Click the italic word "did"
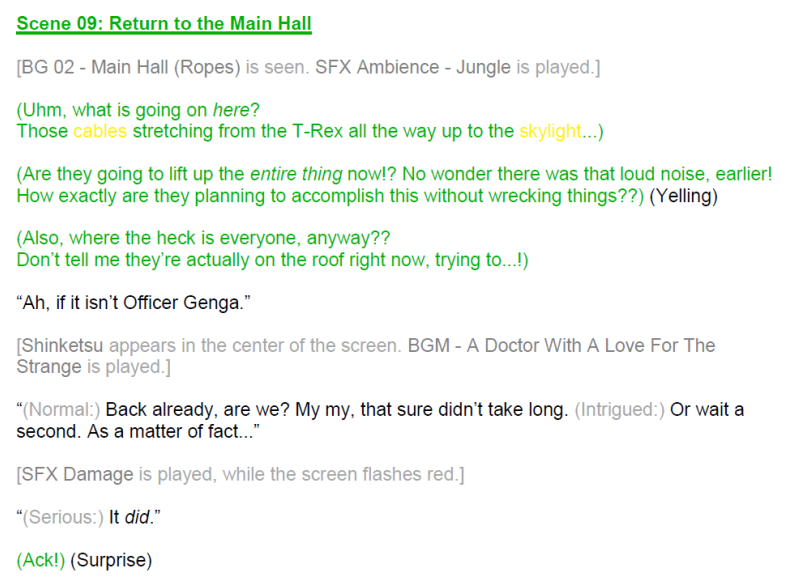This screenshot has width=788, height=586. point(137,517)
